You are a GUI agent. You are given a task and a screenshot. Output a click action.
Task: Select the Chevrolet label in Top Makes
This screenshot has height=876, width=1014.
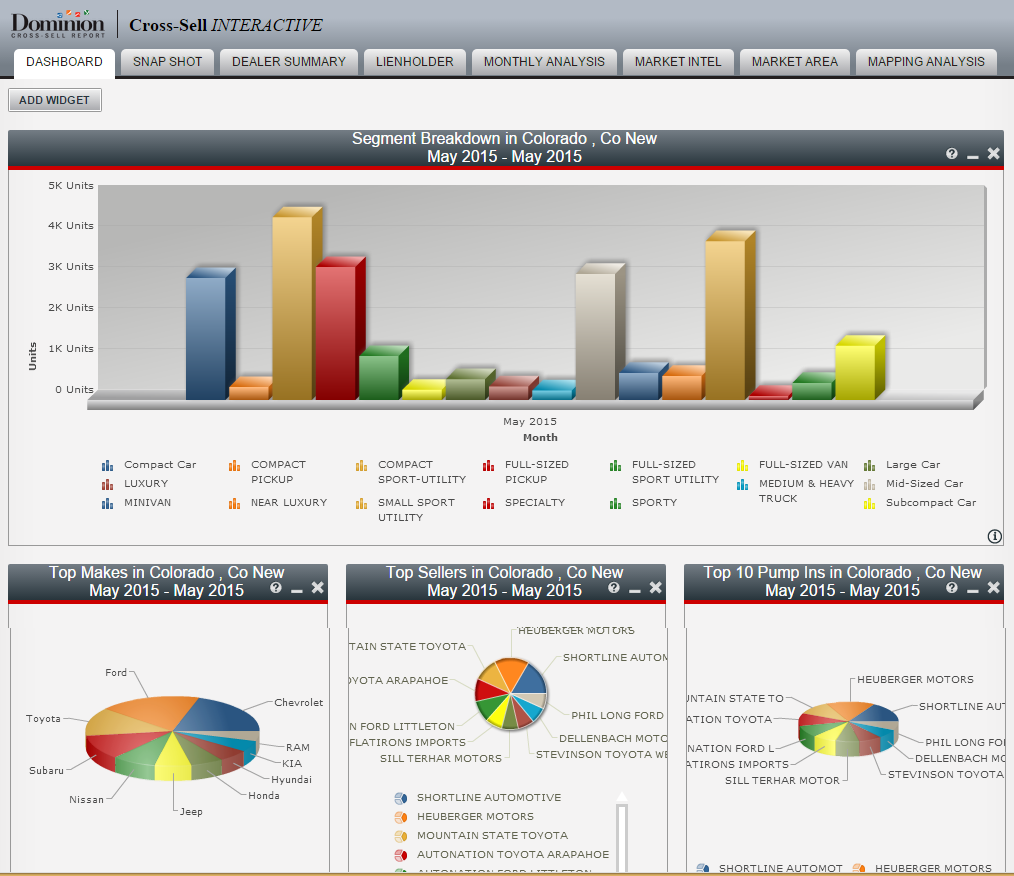pos(298,702)
